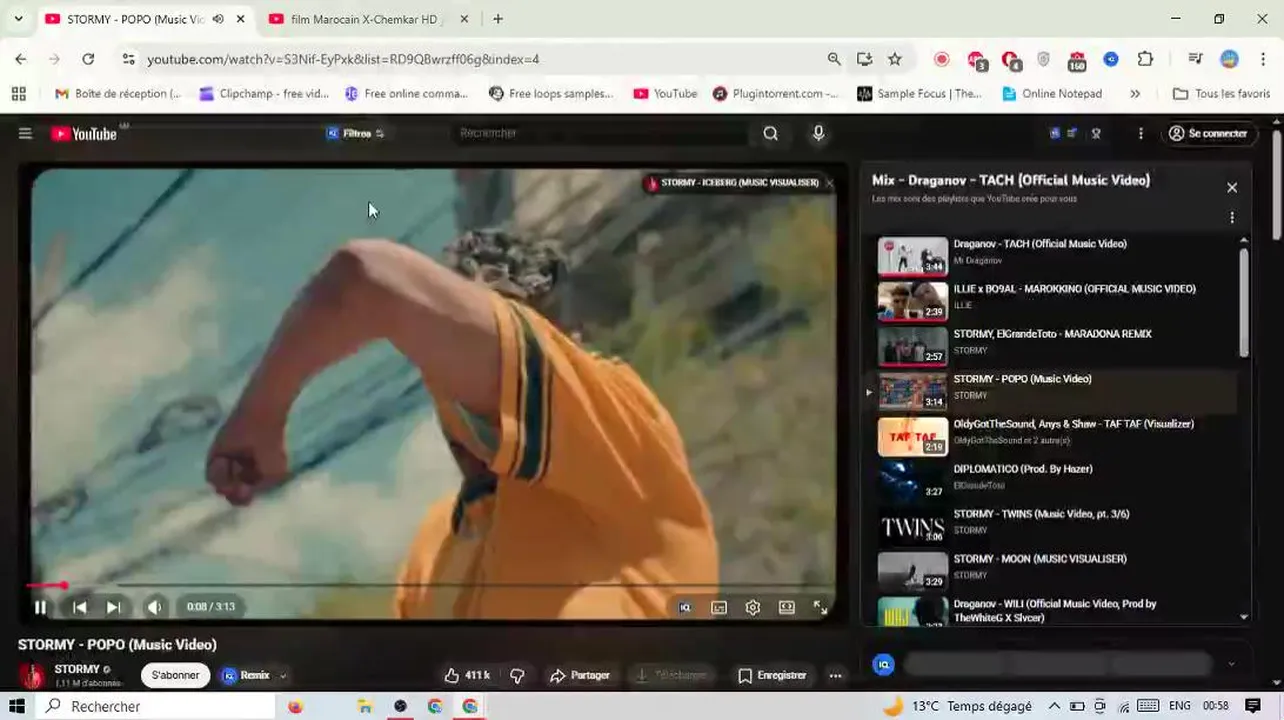This screenshot has width=1284, height=720.
Task: Open the Chrome extensions puzzle menu
Action: point(1145,59)
